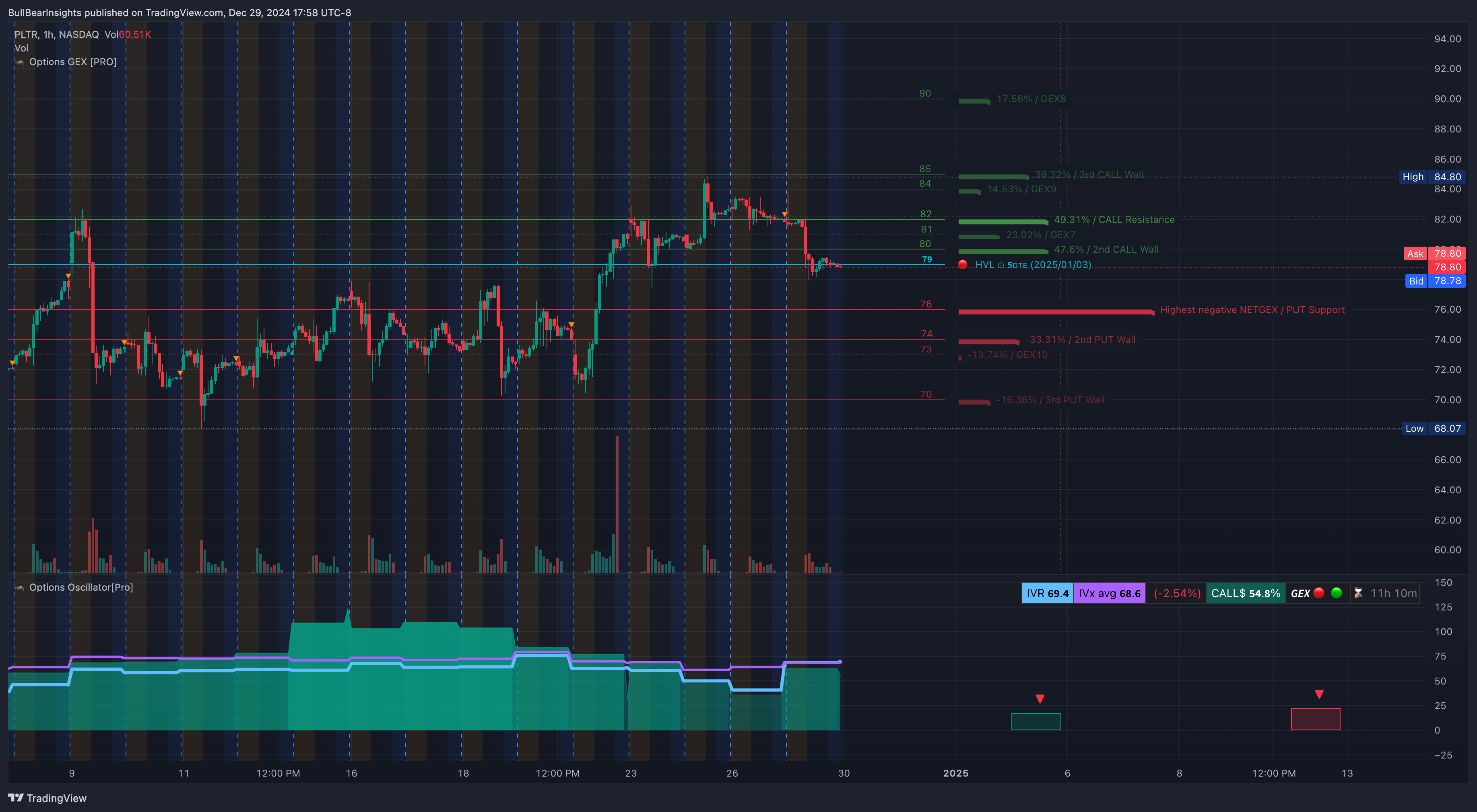The height and width of the screenshot is (812, 1477).
Task: Click the Options Oscillator[Pro] indicator icon
Action: pyautogui.click(x=20, y=588)
